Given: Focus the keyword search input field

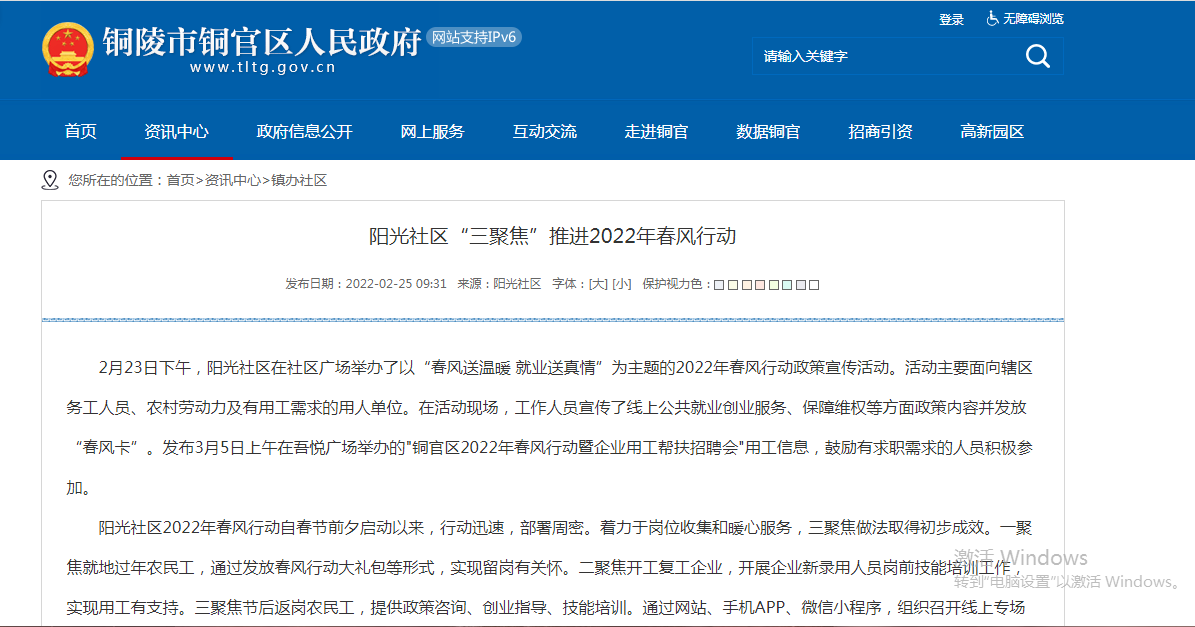Looking at the screenshot, I should coord(880,56).
